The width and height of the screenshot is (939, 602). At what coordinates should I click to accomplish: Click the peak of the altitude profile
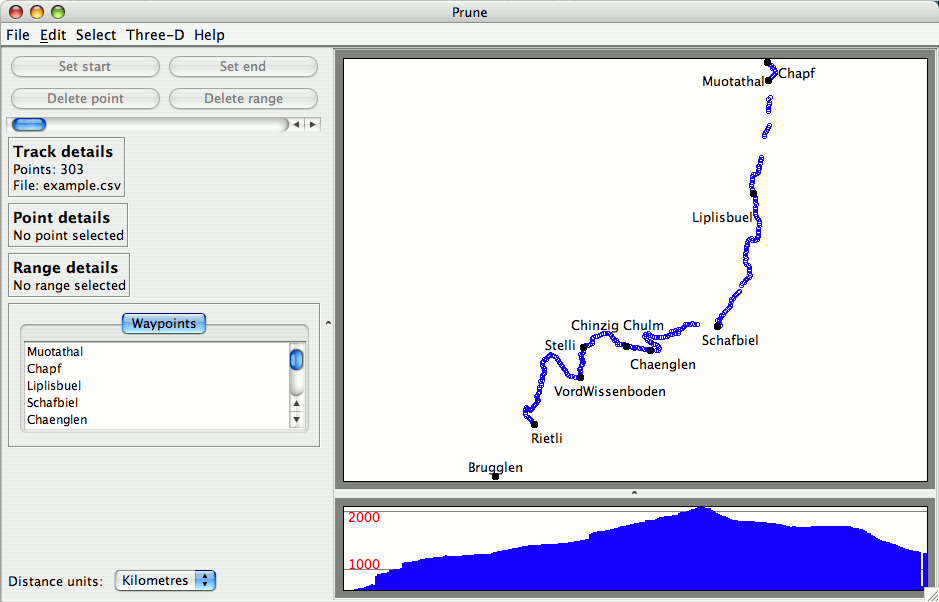click(x=702, y=509)
